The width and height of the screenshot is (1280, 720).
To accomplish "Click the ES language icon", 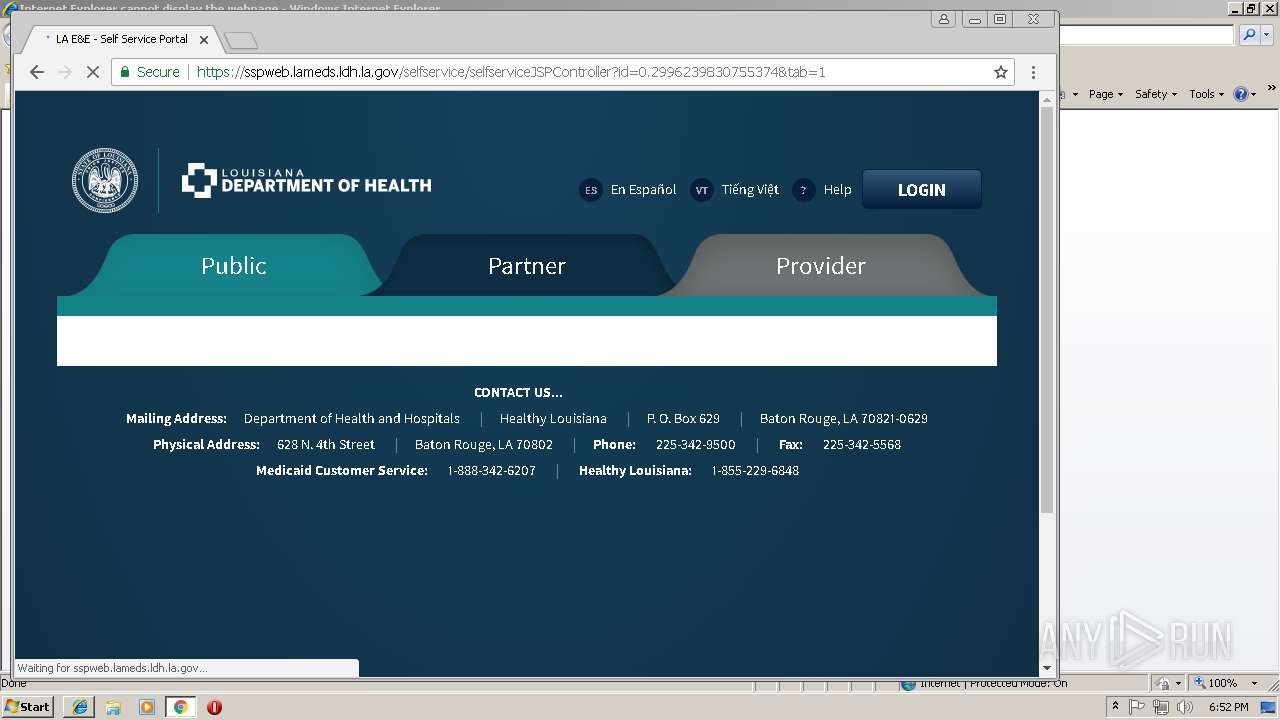I will pos(591,190).
